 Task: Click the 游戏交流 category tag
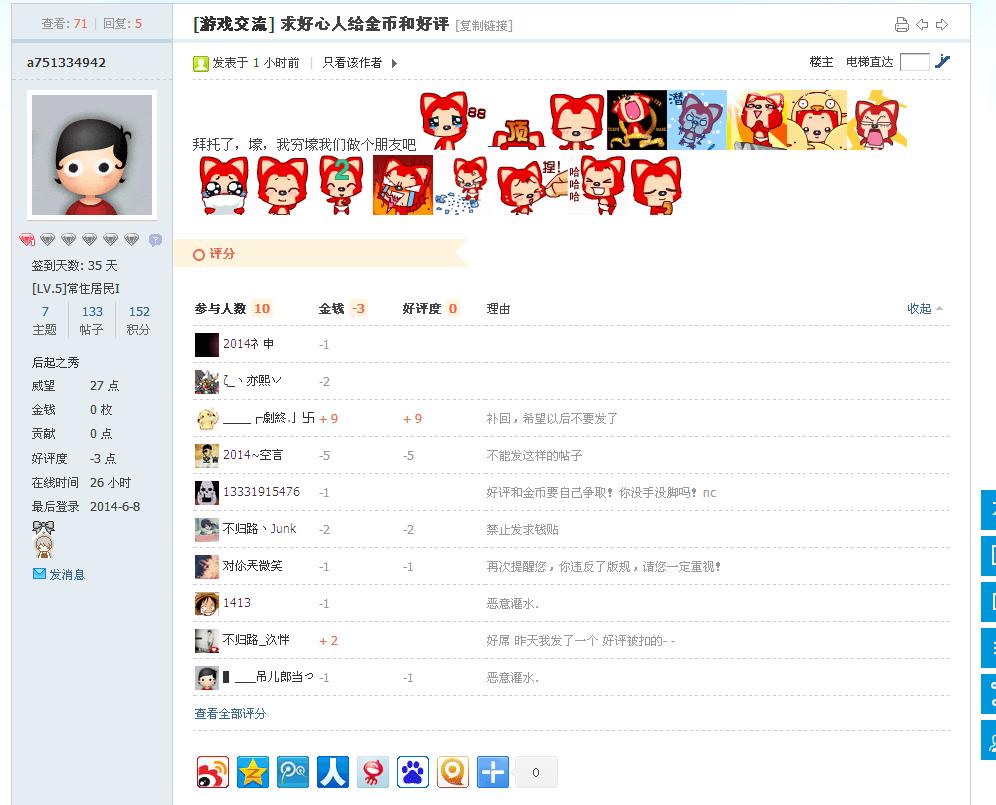click(234, 24)
